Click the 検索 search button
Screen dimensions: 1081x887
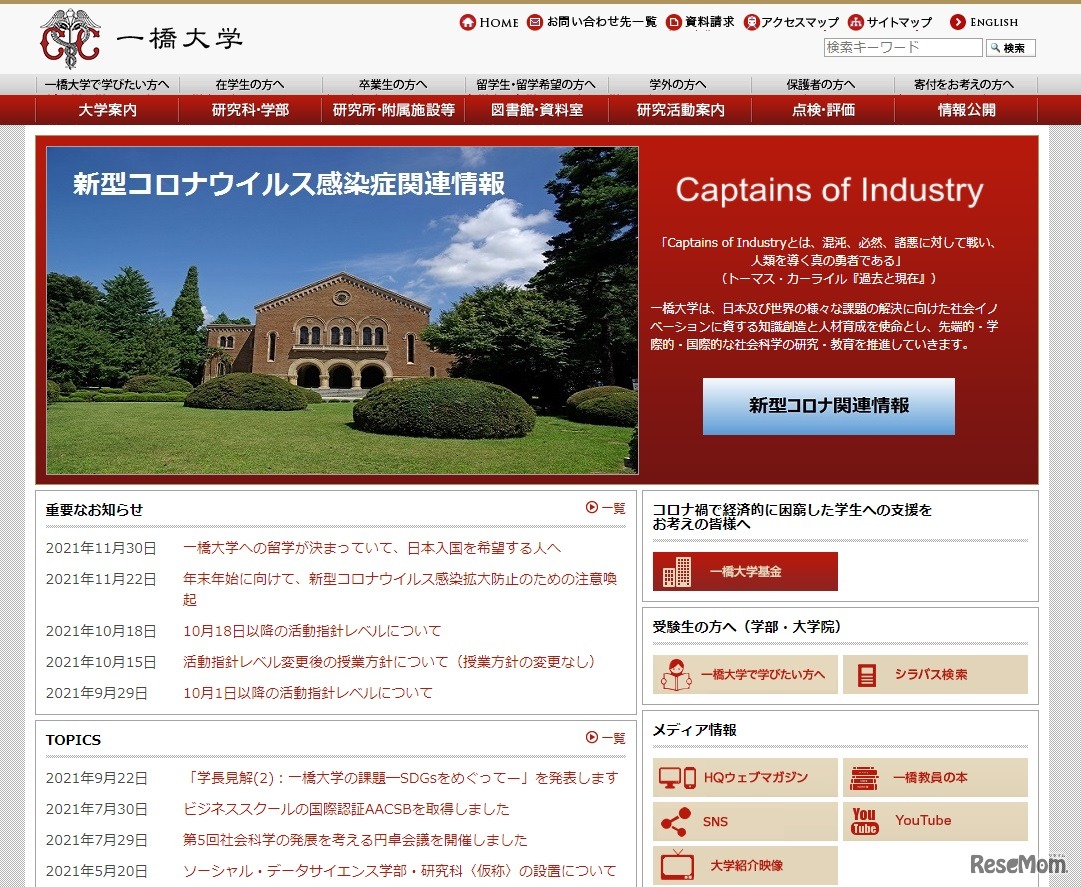(1011, 48)
